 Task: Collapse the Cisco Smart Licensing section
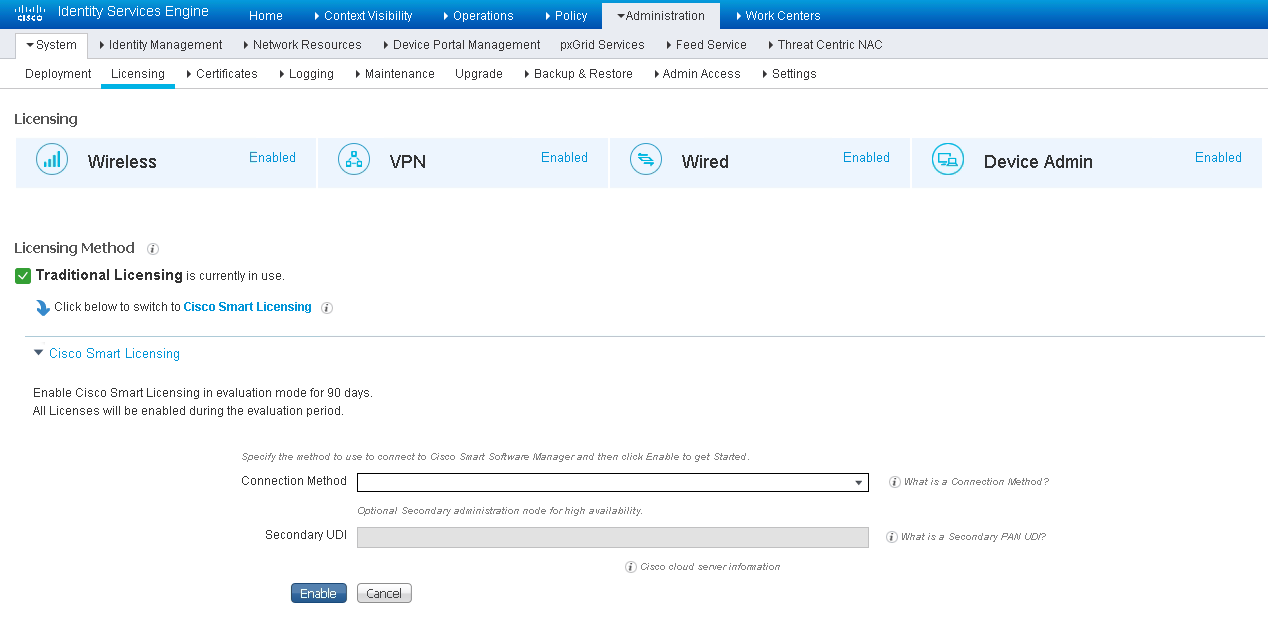click(38, 353)
